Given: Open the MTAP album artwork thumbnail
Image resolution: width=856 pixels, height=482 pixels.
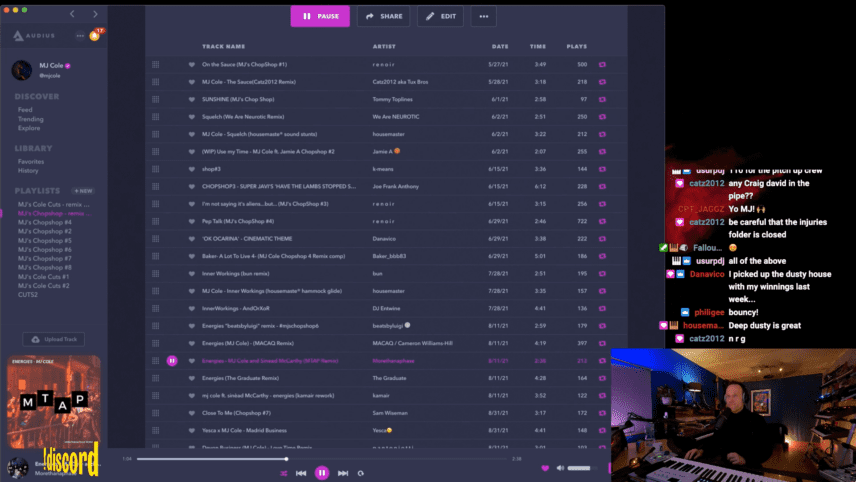Looking at the screenshot, I should coord(54,402).
